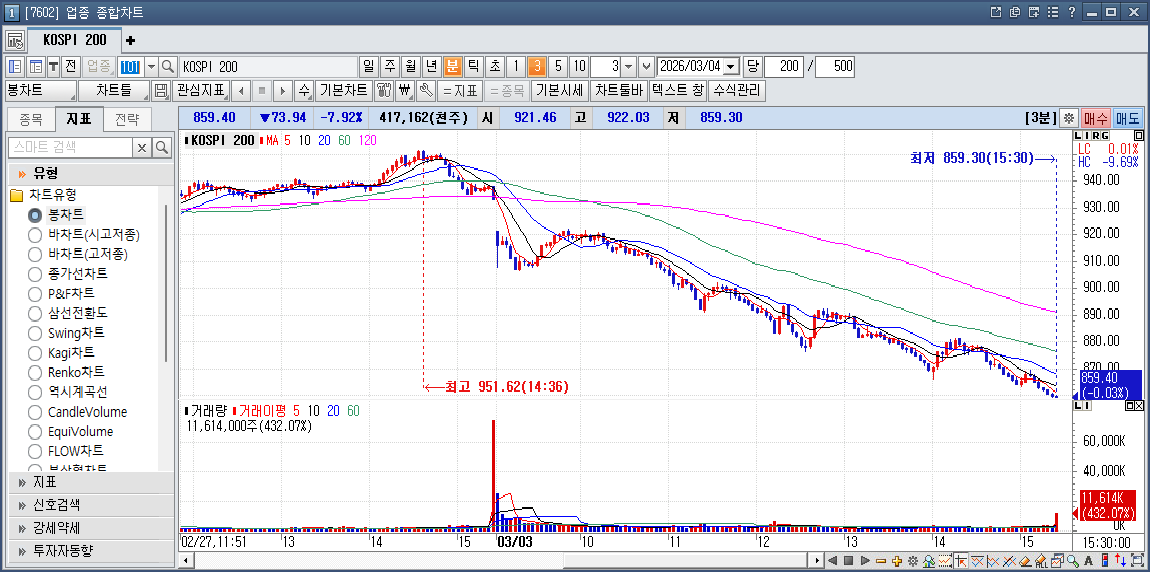
Task: Select the P&F차트 radio option
Action: 35,294
